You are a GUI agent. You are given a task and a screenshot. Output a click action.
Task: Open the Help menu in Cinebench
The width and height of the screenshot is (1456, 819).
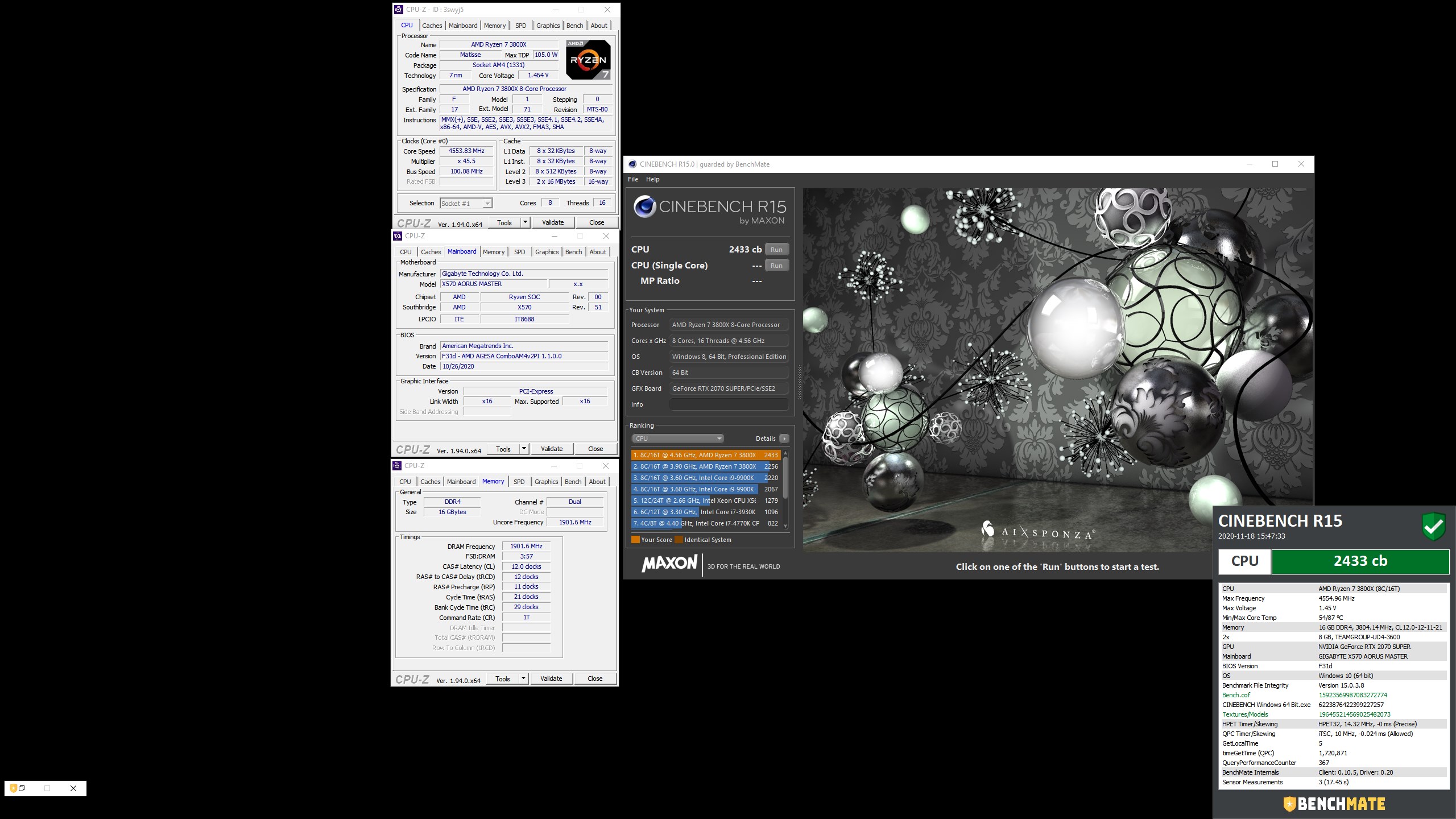point(652,179)
